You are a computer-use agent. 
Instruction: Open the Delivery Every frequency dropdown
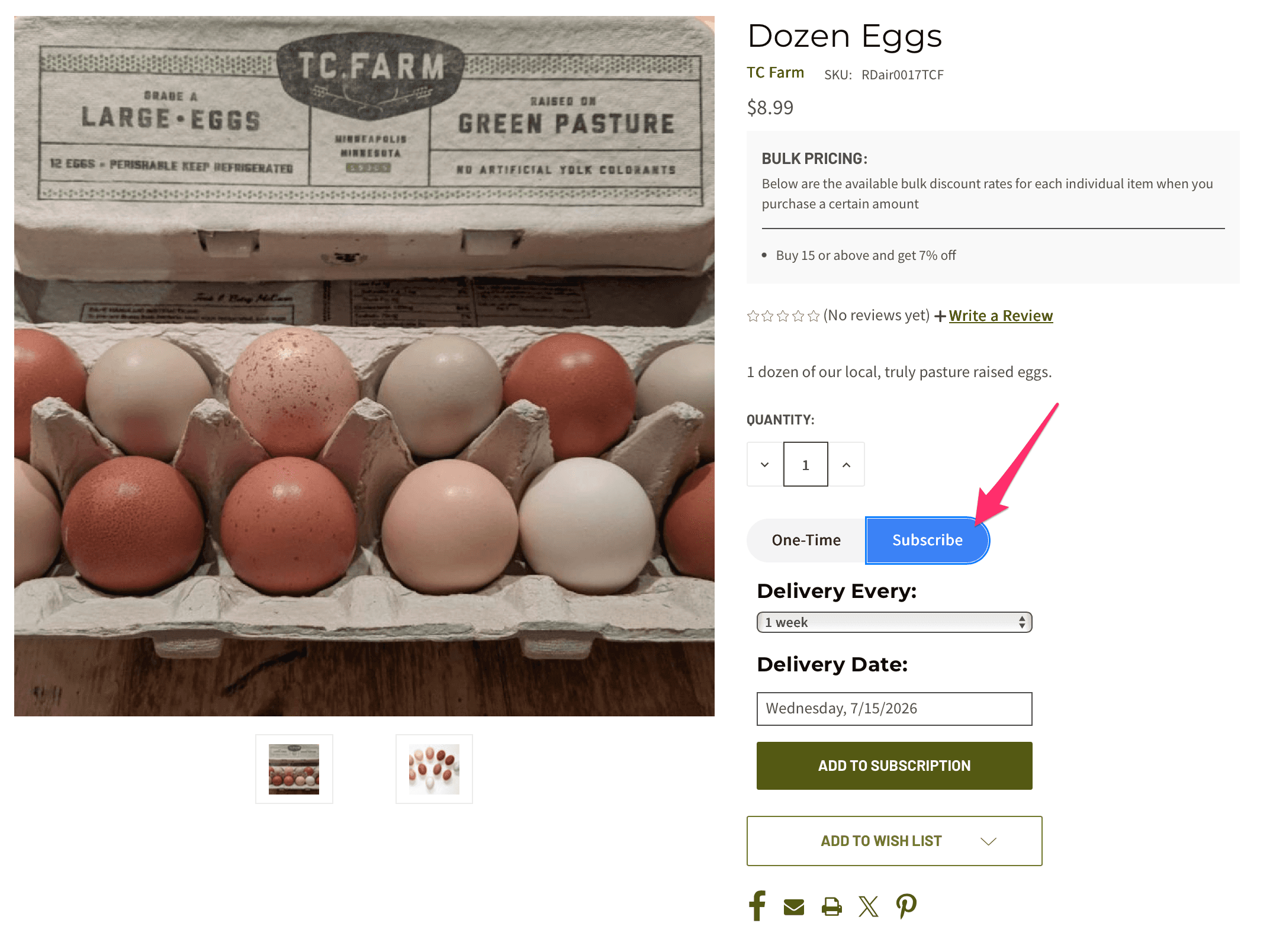(x=895, y=622)
